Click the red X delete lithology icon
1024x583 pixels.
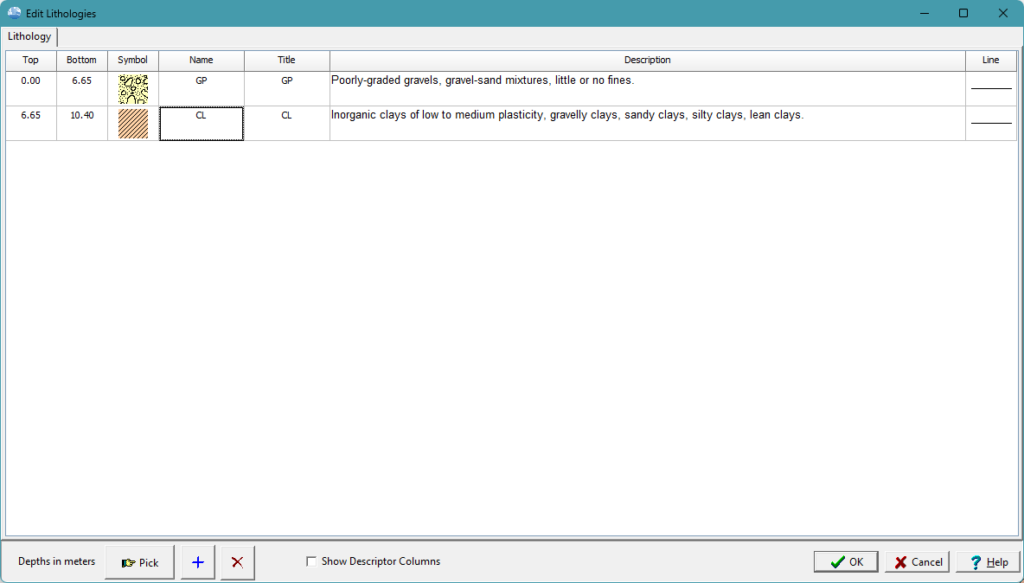pos(237,562)
